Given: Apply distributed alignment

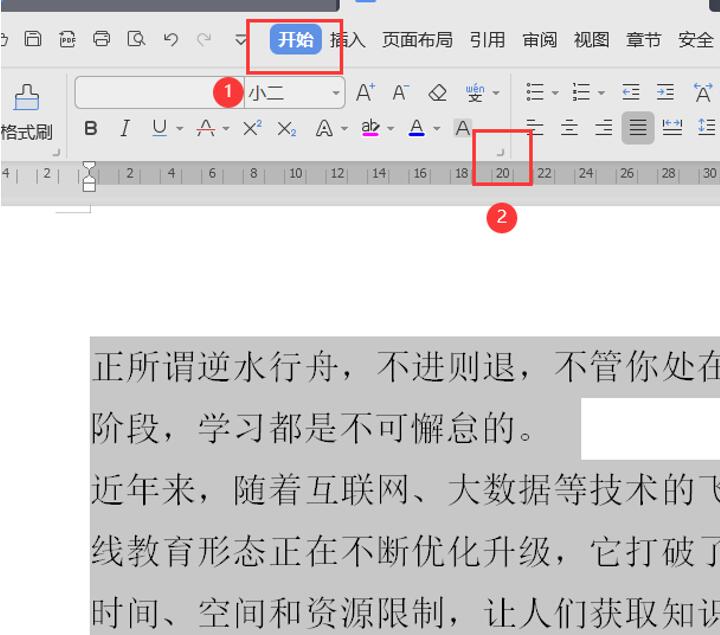Looking at the screenshot, I should click(x=672, y=128).
